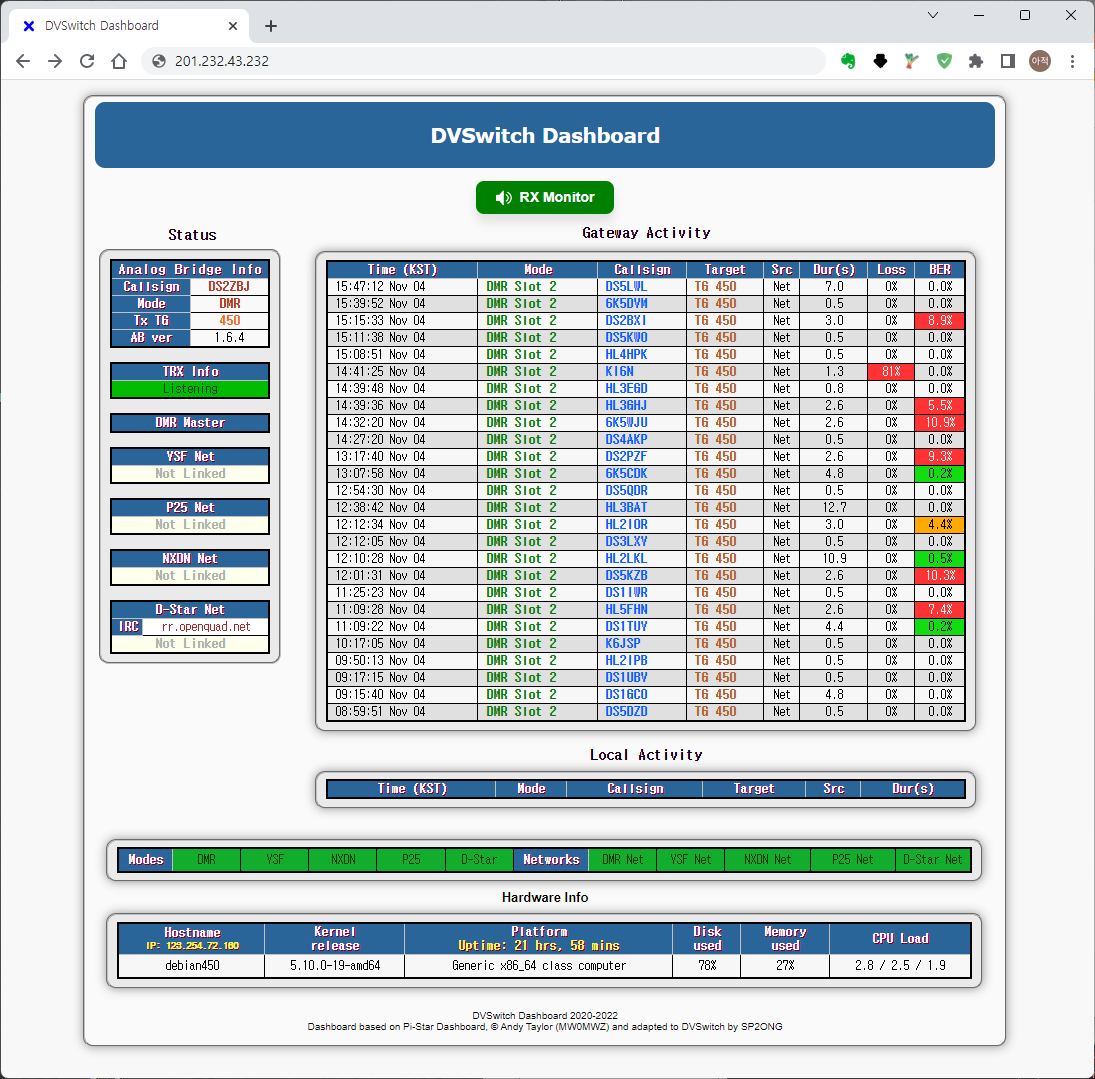Click the NXDN Net network indicator
1095x1079 pixels.
[767, 860]
